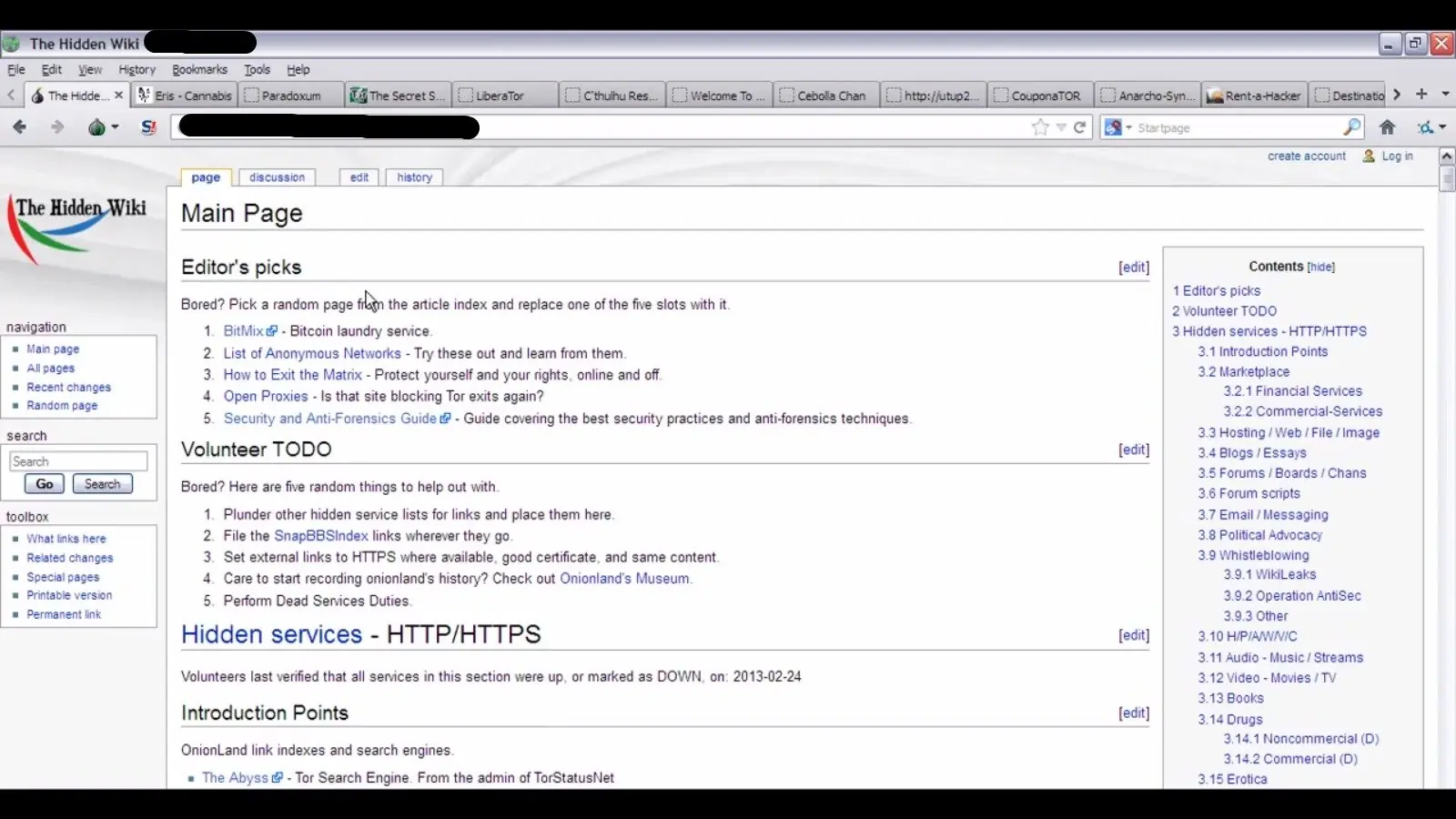1456x819 pixels.
Task: Open the Bookmarks menu
Action: click(x=199, y=69)
